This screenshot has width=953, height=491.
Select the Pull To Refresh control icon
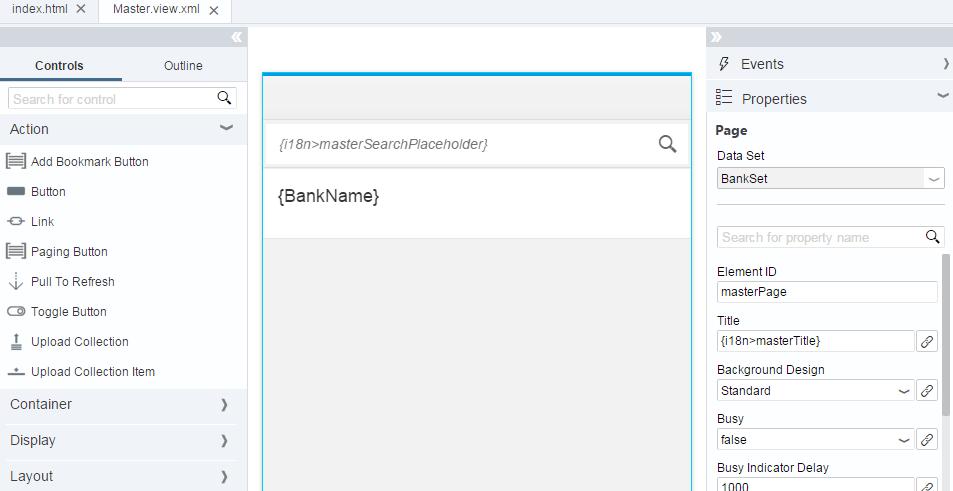point(16,281)
